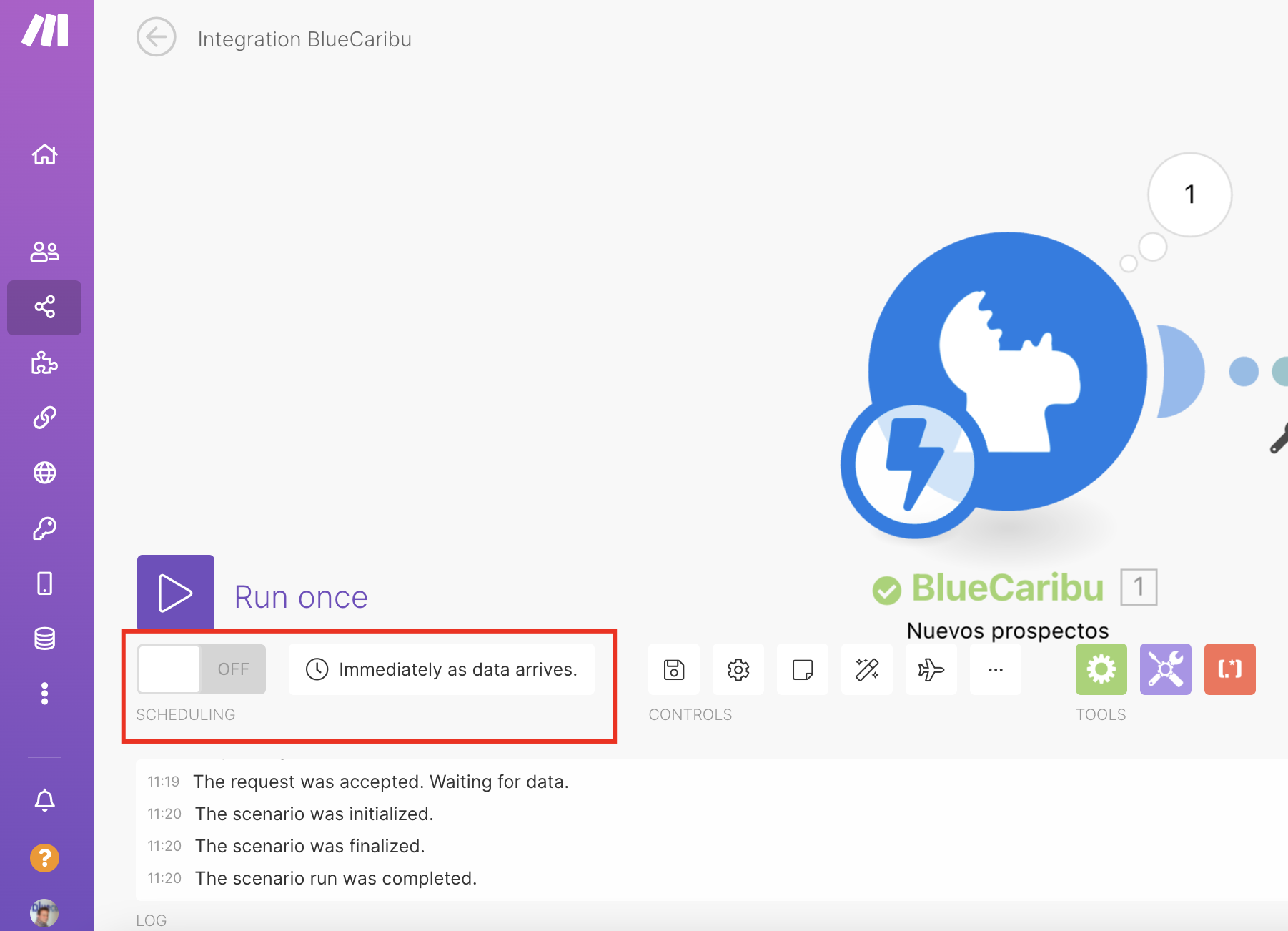The image size is (1288, 931).
Task: Click the Explain flow airplane icon
Action: point(931,669)
